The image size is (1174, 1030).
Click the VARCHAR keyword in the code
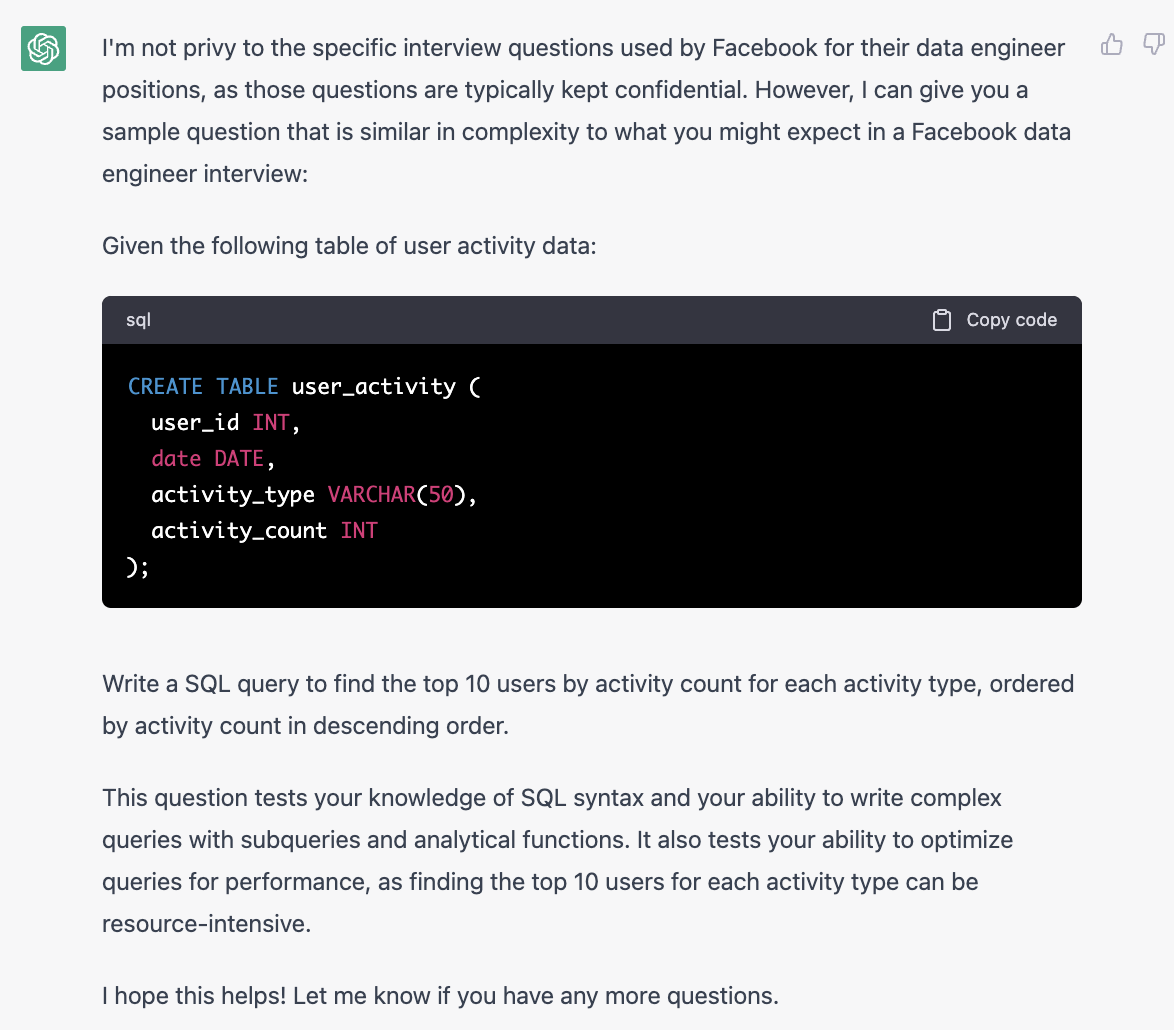[371, 494]
